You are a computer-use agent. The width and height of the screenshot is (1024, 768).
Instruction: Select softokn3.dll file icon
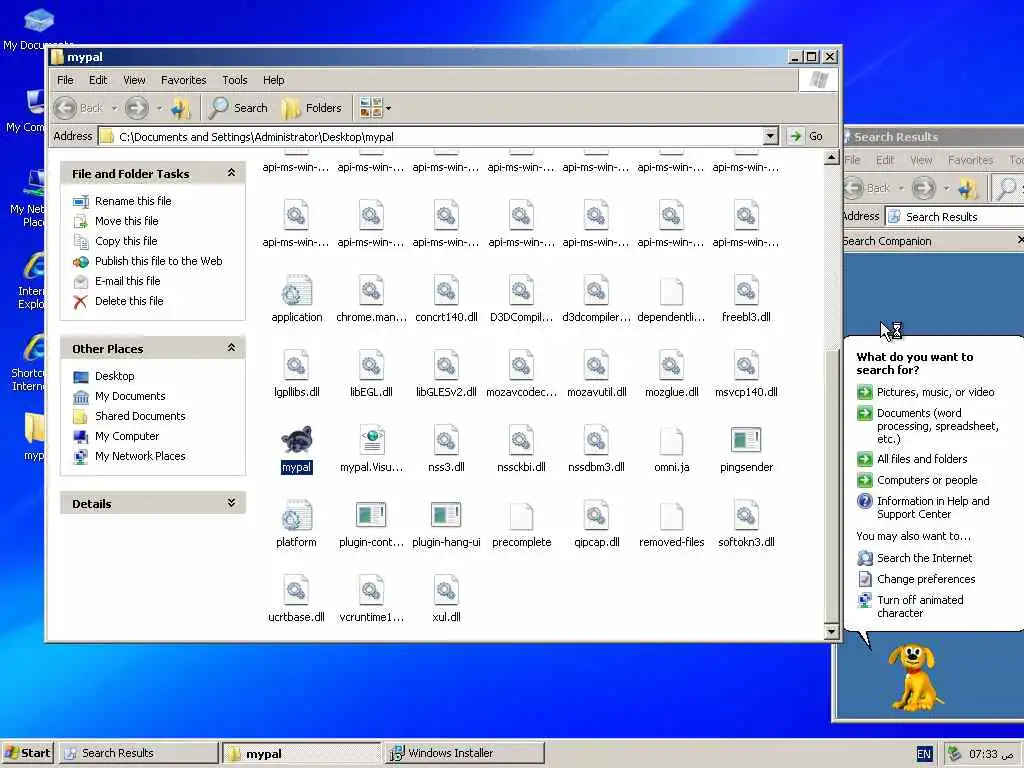[x=746, y=515]
